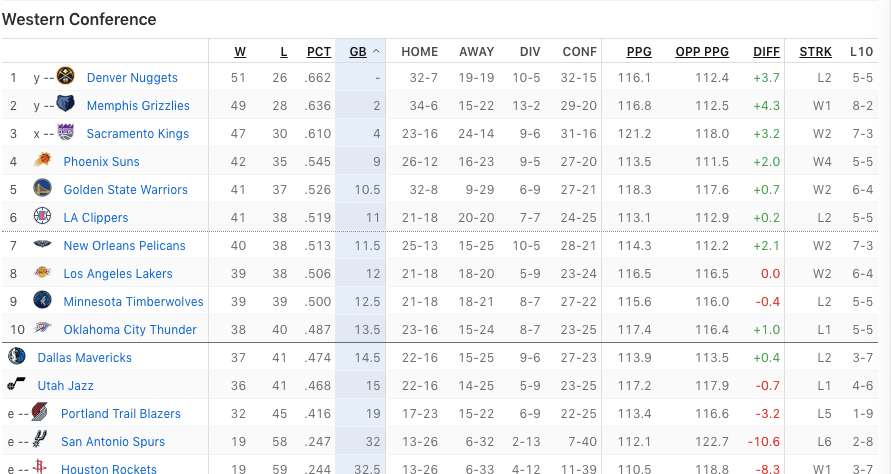Screen dimensions: 891x474
Task: Click the San Antonio Spurs logo
Action: click(40, 442)
